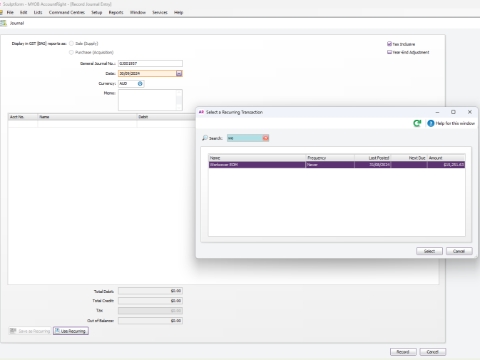The image size is (480, 360).
Task: Open the Window menu
Action: pyautogui.click(x=138, y=12)
